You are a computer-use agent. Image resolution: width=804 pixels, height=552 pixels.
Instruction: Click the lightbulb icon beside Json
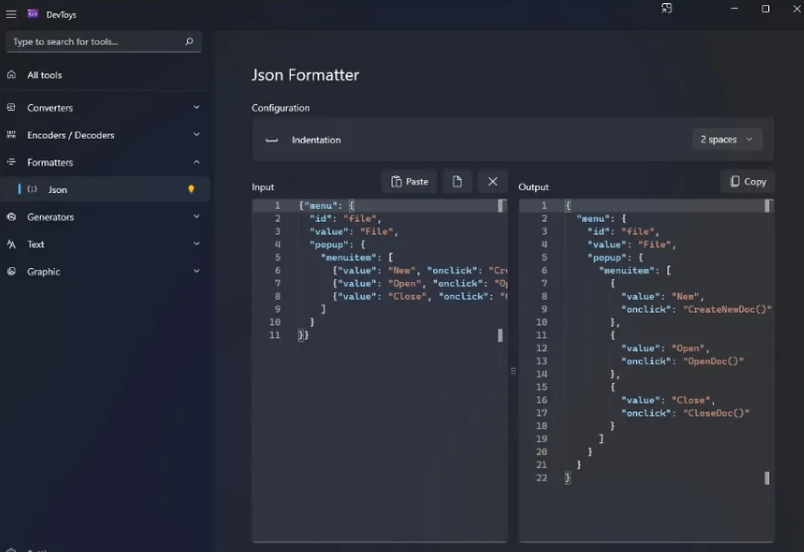(191, 189)
